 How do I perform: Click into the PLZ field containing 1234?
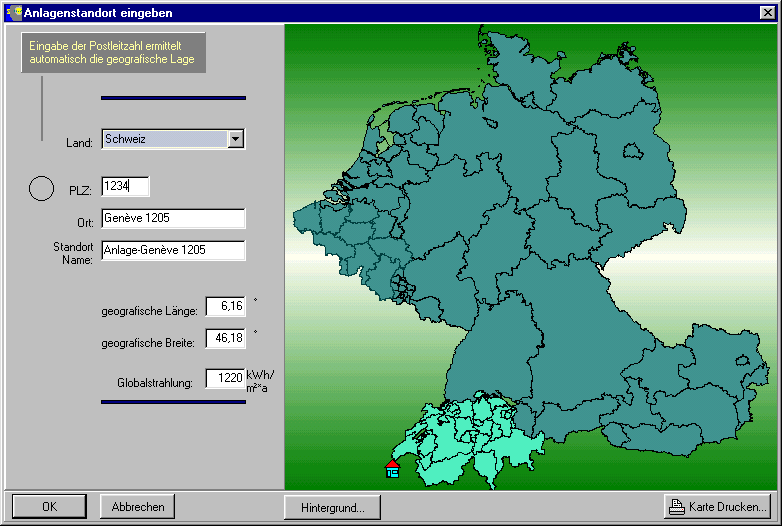click(125, 186)
